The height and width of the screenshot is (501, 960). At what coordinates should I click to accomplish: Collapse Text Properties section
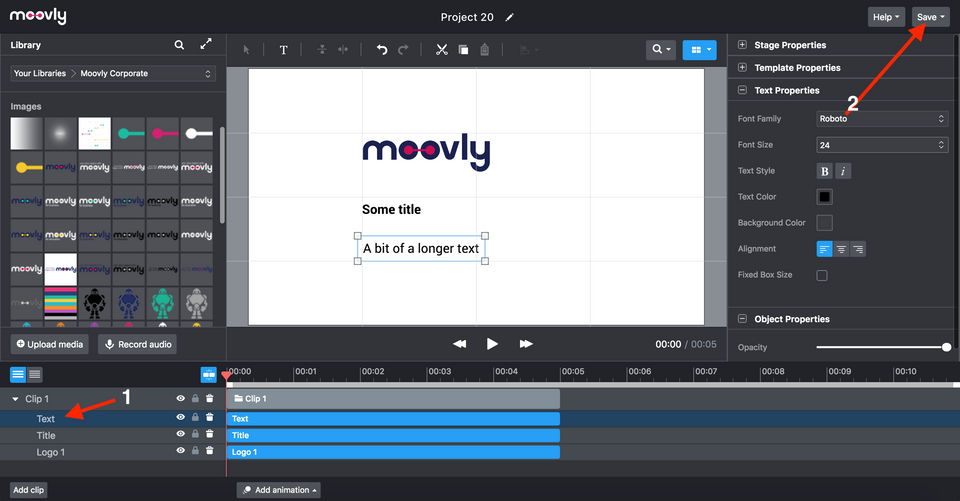742,90
